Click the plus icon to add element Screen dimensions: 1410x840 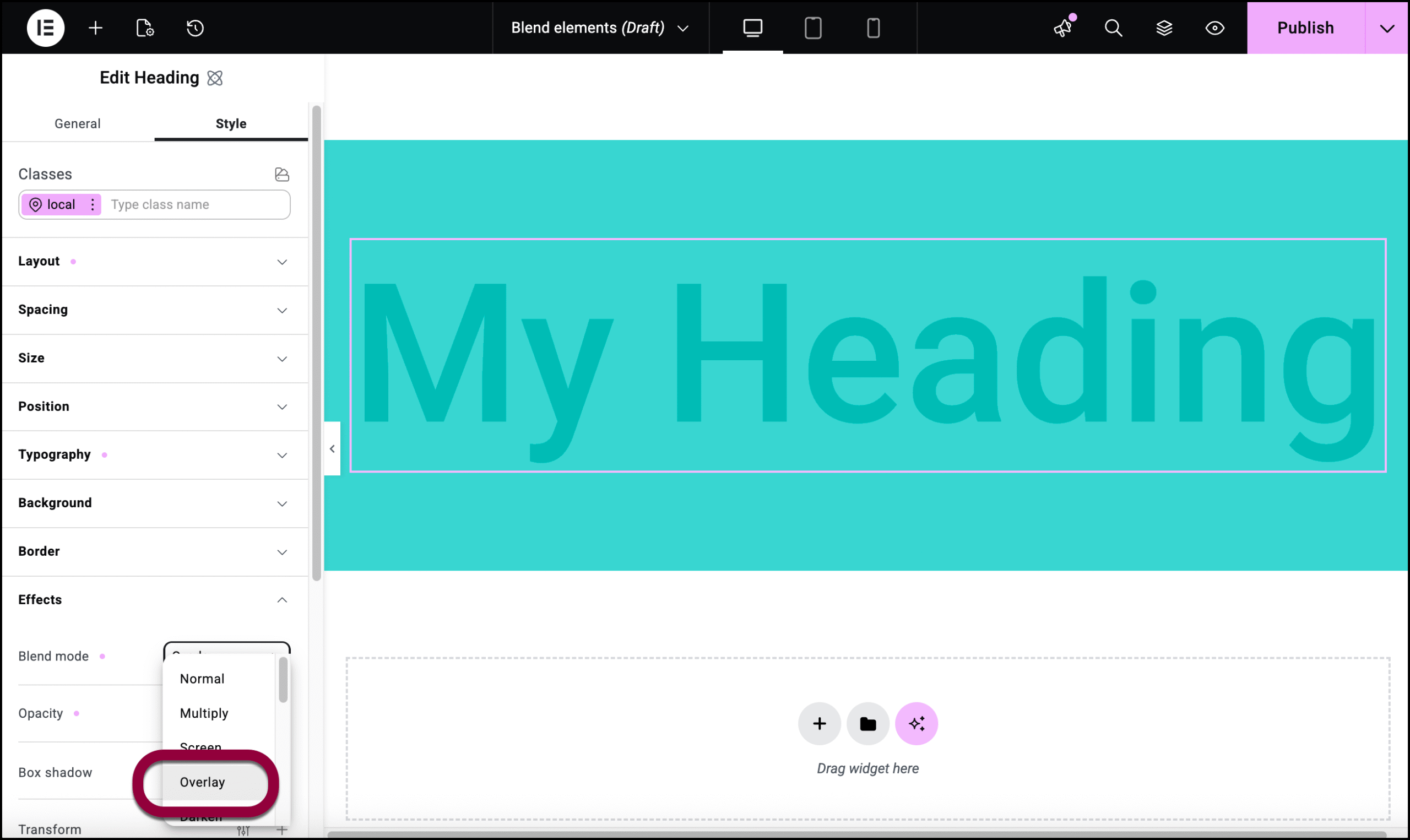96,28
